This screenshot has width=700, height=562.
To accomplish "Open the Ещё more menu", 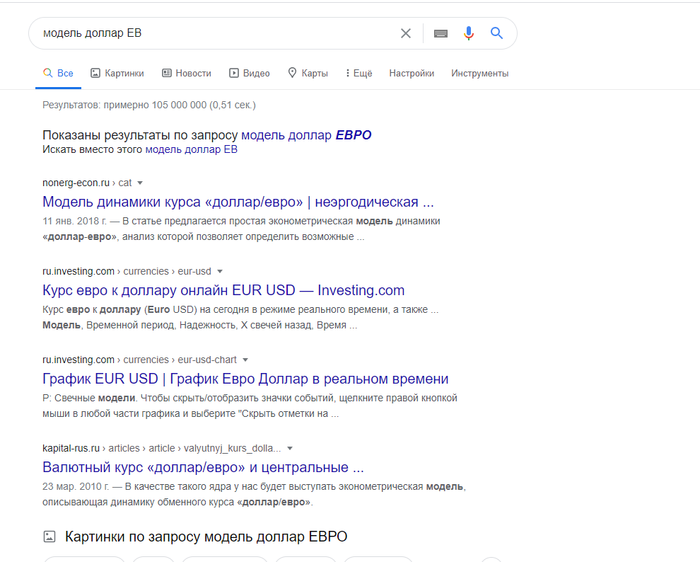I will [359, 73].
